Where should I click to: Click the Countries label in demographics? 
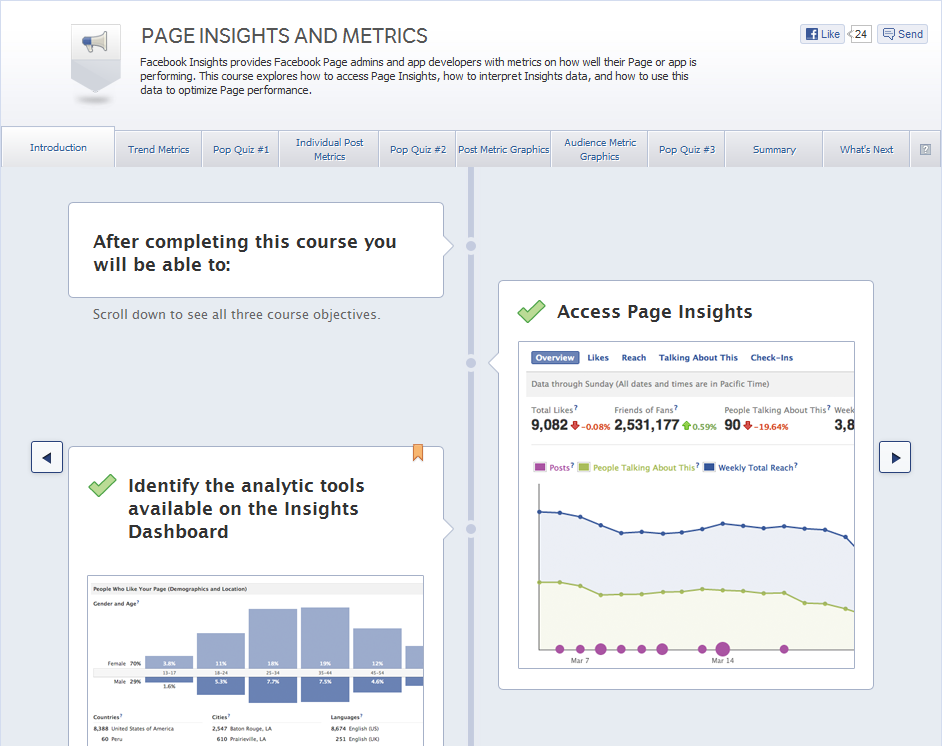point(107,717)
